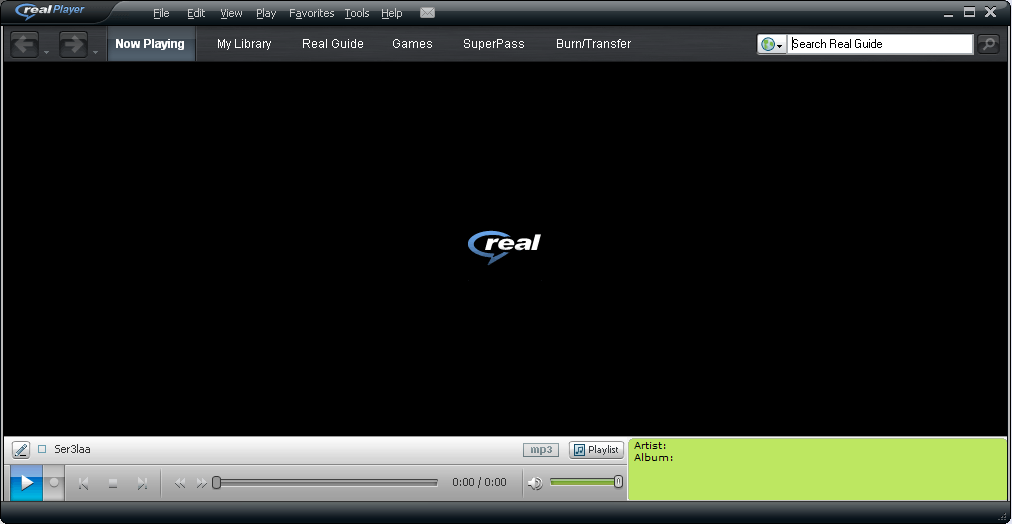Viewport: 1012px width, 524px height.
Task: Click the small square icon beside Ser3laa
Action: pyautogui.click(x=42, y=449)
